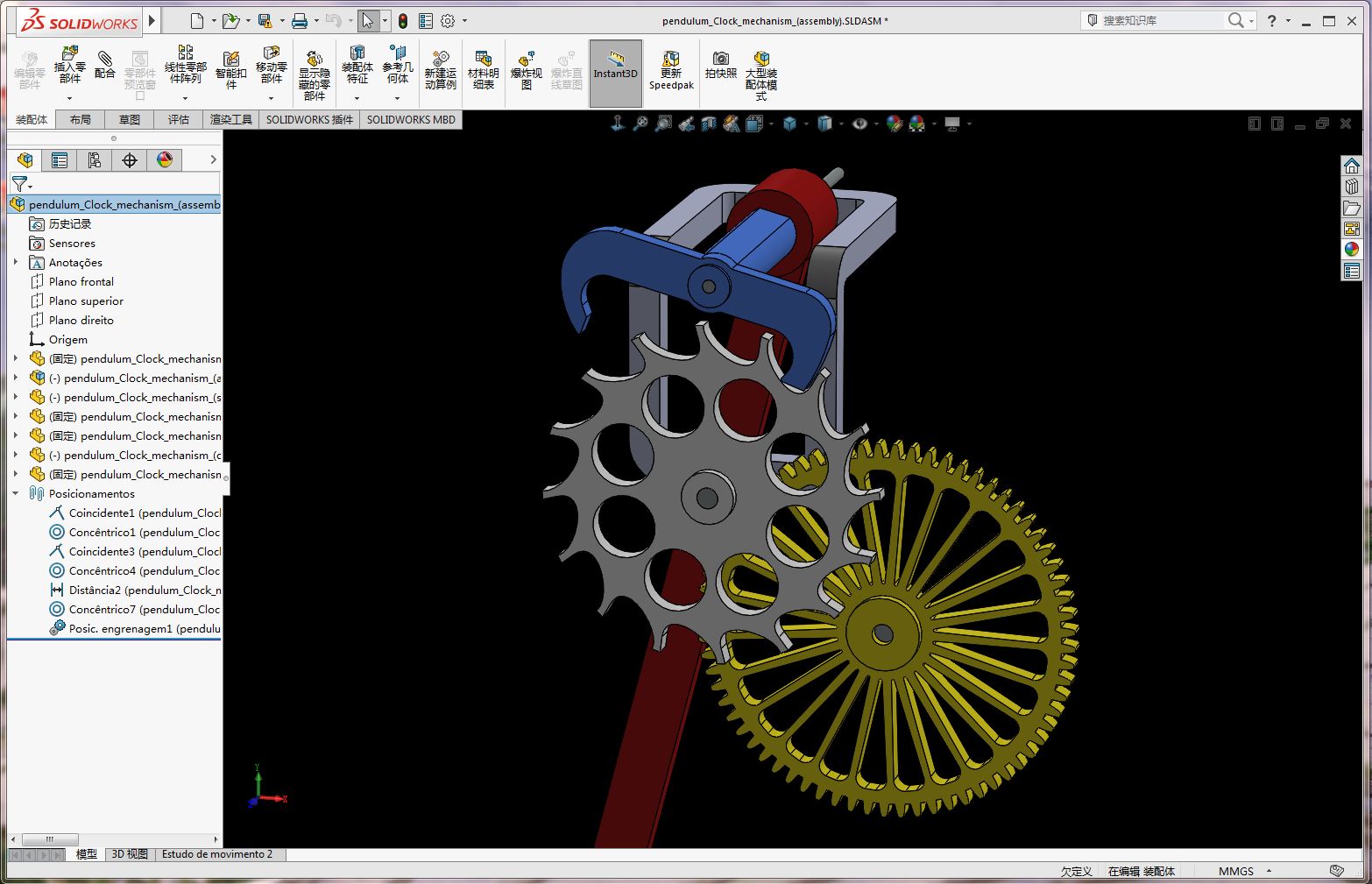Collapse the Posicionamentos mates folder

(x=16, y=494)
